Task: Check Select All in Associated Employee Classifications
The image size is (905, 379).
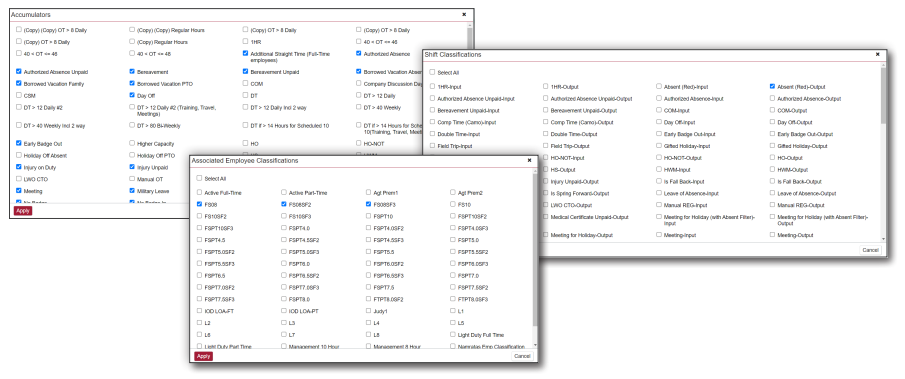Action: pyautogui.click(x=200, y=179)
